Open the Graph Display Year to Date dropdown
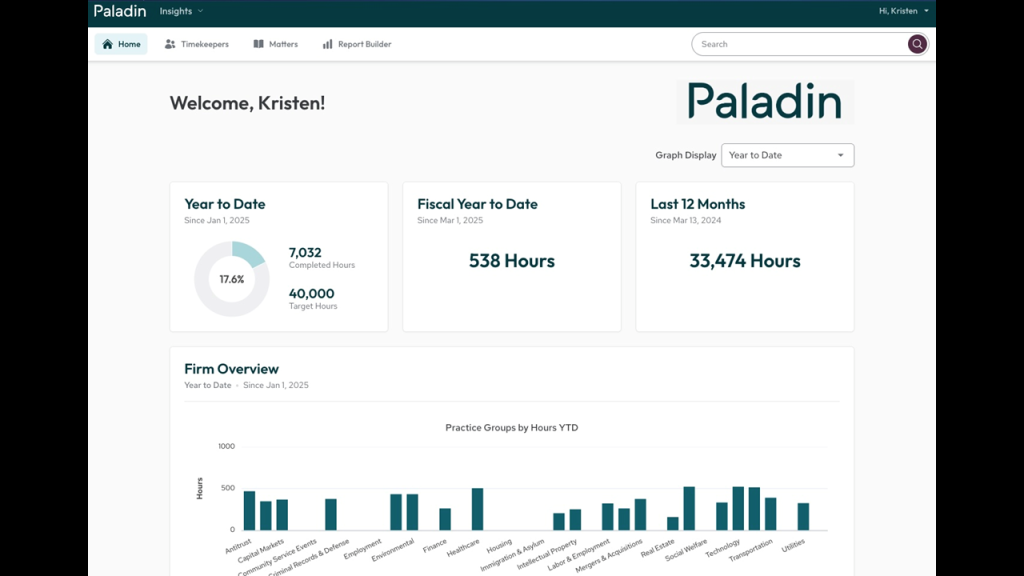 click(787, 155)
